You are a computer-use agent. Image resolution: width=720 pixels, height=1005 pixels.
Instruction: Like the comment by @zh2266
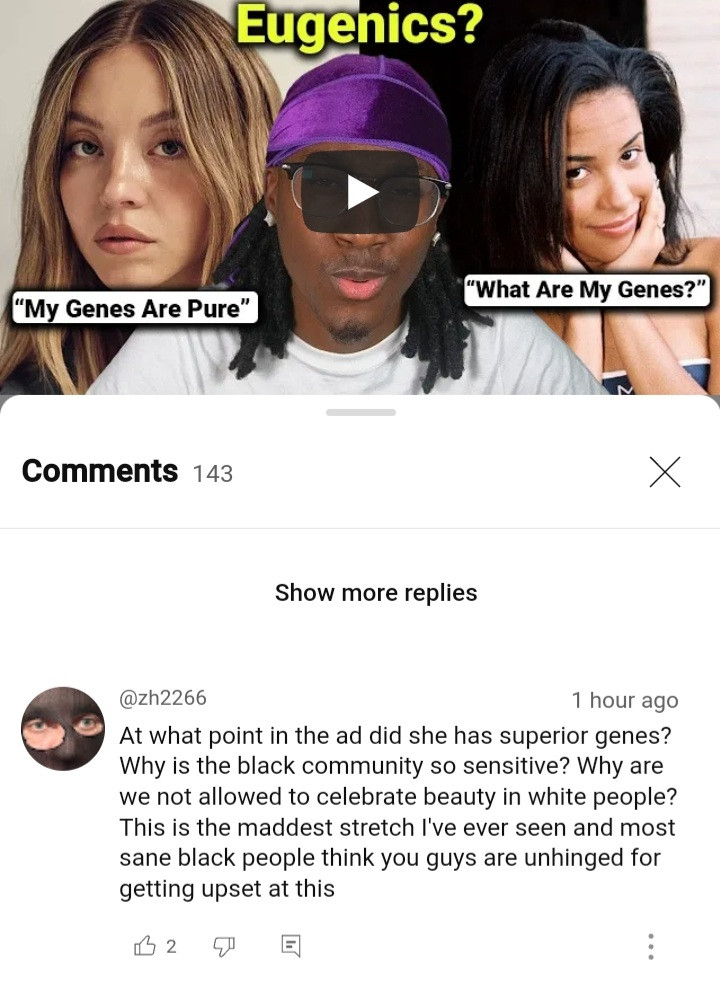(144, 945)
